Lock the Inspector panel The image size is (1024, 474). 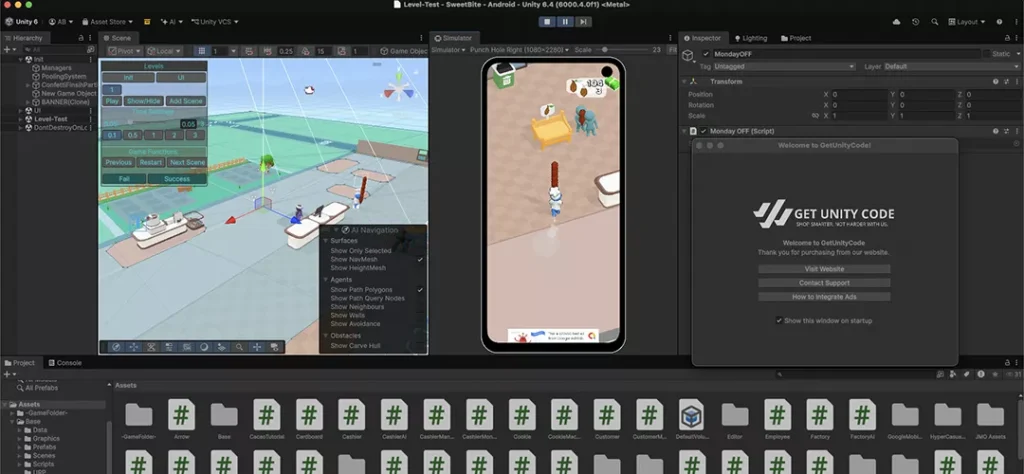pos(1006,38)
